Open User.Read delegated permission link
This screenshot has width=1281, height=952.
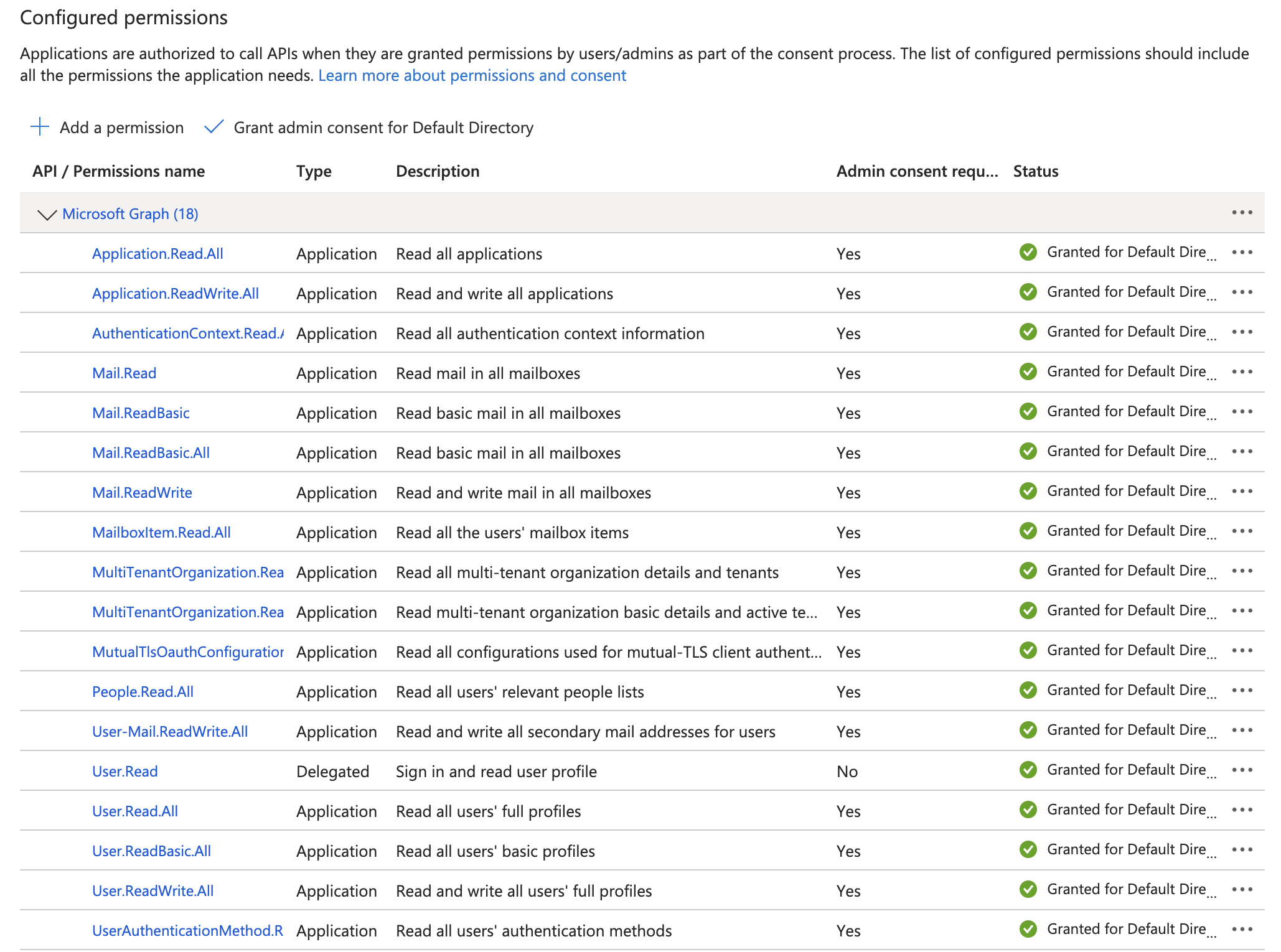click(124, 772)
